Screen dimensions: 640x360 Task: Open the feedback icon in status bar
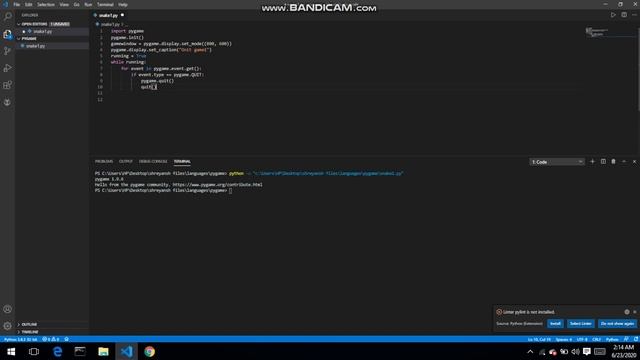pos(626,339)
